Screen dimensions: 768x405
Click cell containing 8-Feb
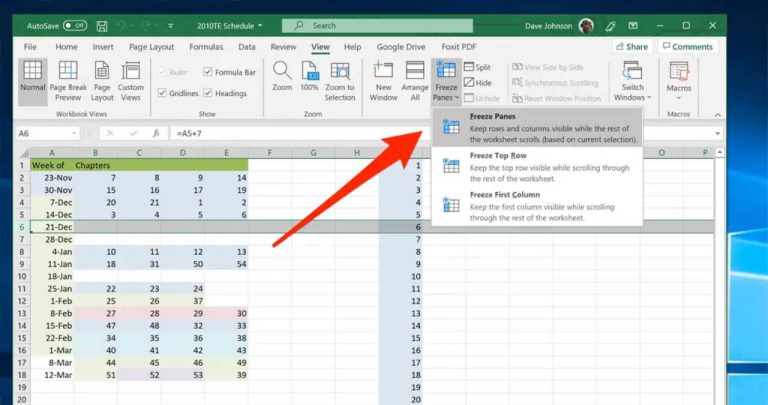[x=52, y=313]
